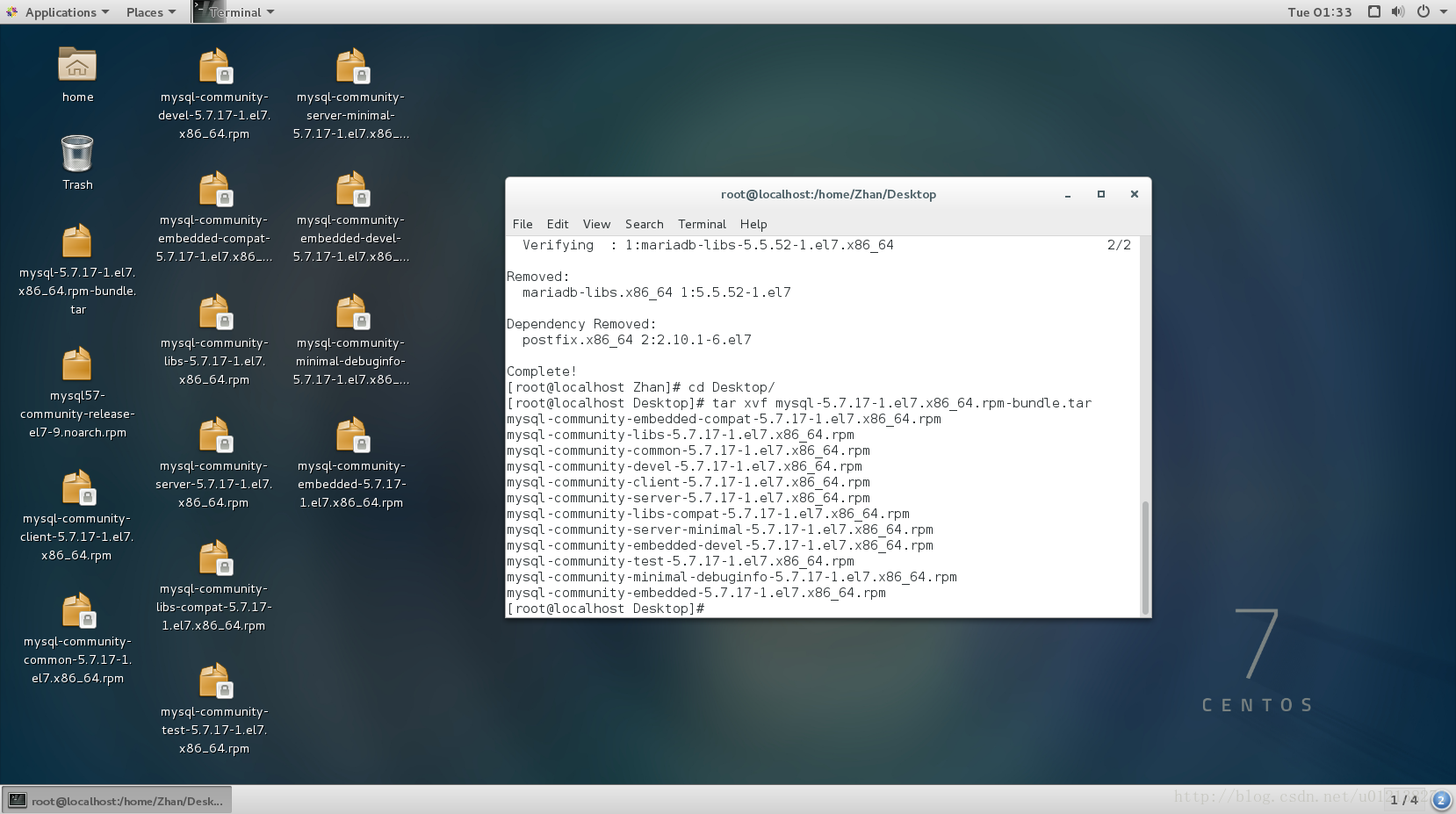Viewport: 1456px width, 814px height.
Task: Select mysql-community-client-5.7.17 rpm icon
Action: pyautogui.click(x=77, y=487)
